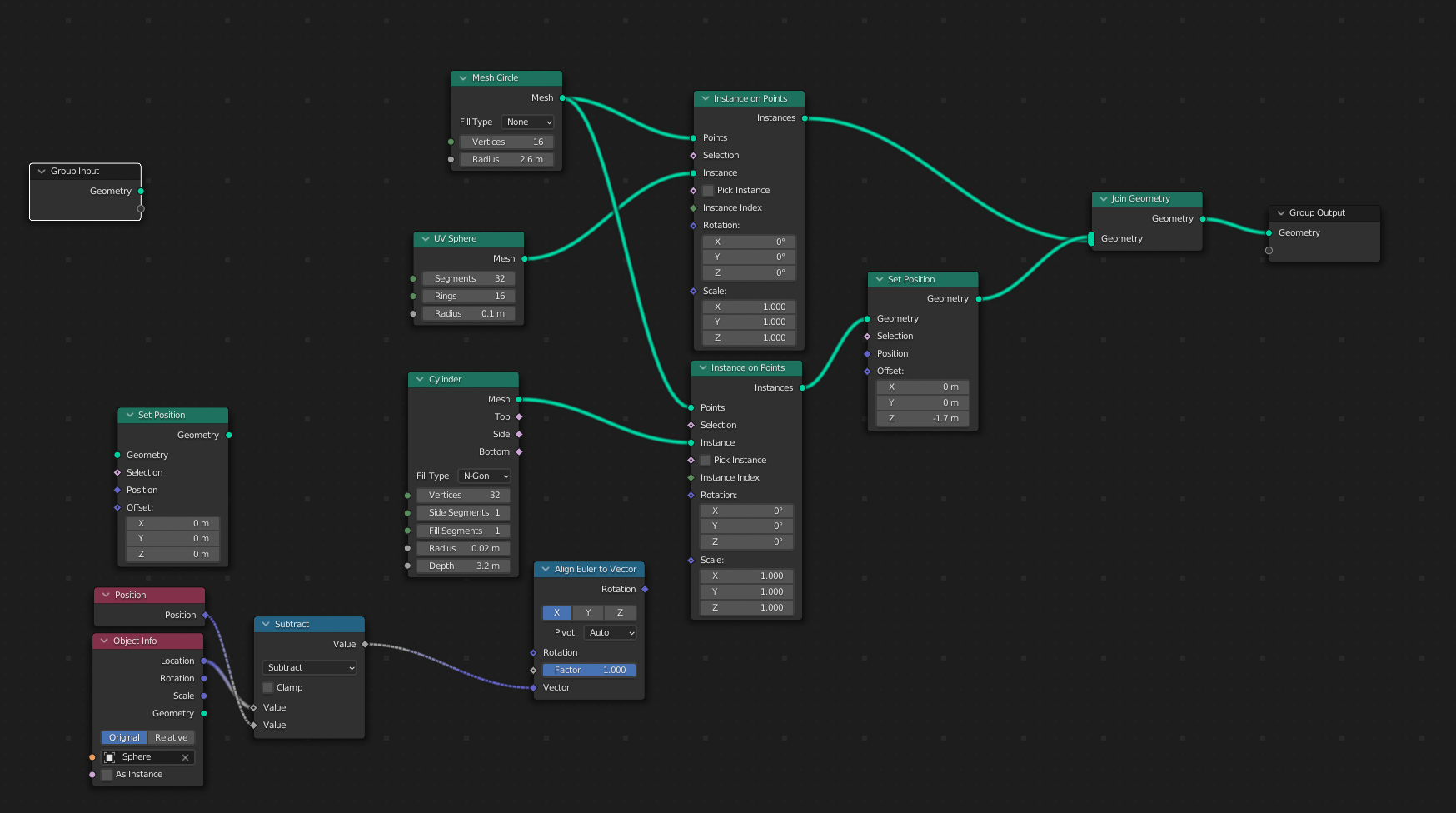Image resolution: width=1456 pixels, height=813 pixels.
Task: Click UV Sphere Segments 32 field
Action: point(469,279)
